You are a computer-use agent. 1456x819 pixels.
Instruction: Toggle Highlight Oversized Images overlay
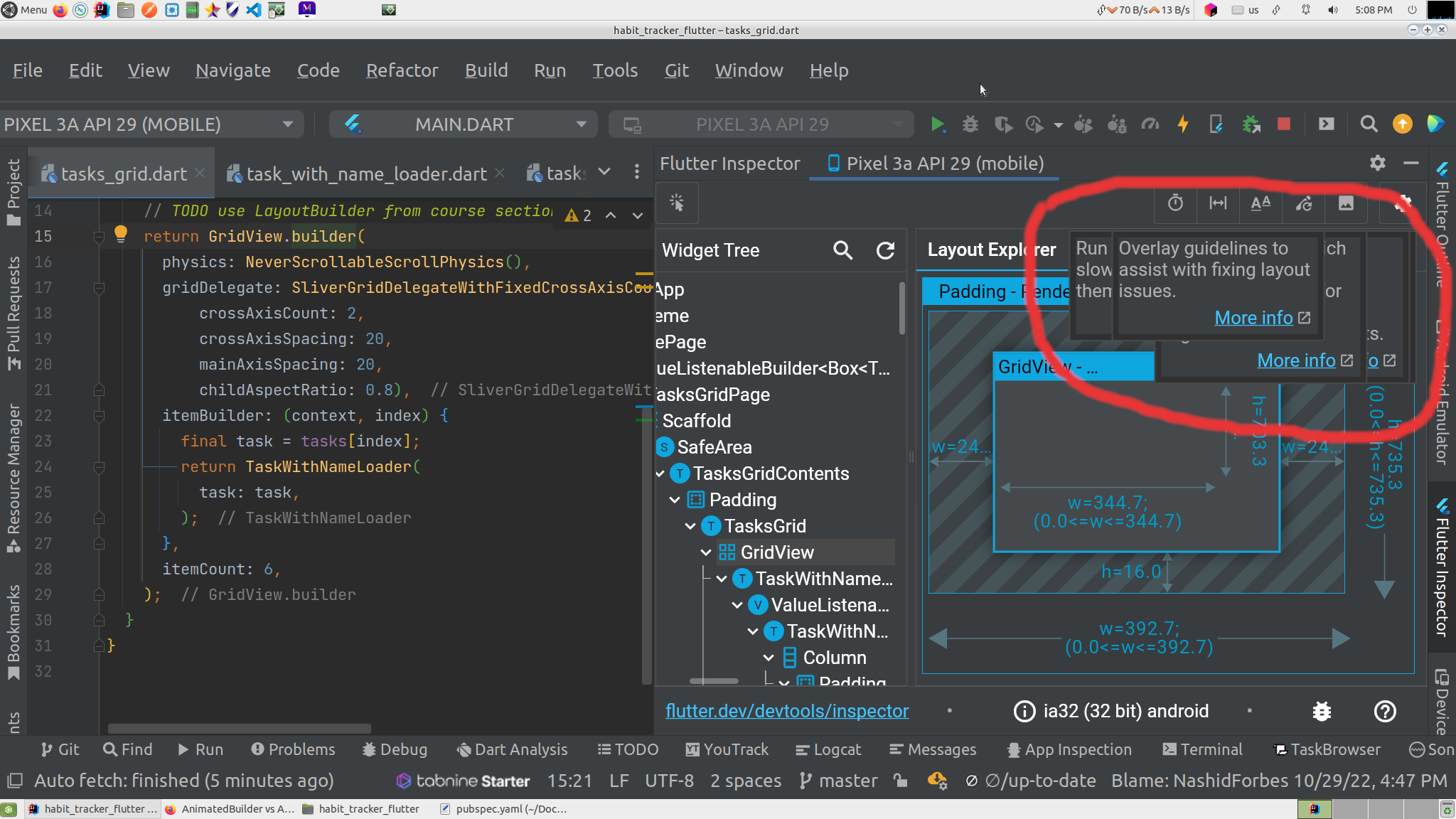pos(1347,204)
